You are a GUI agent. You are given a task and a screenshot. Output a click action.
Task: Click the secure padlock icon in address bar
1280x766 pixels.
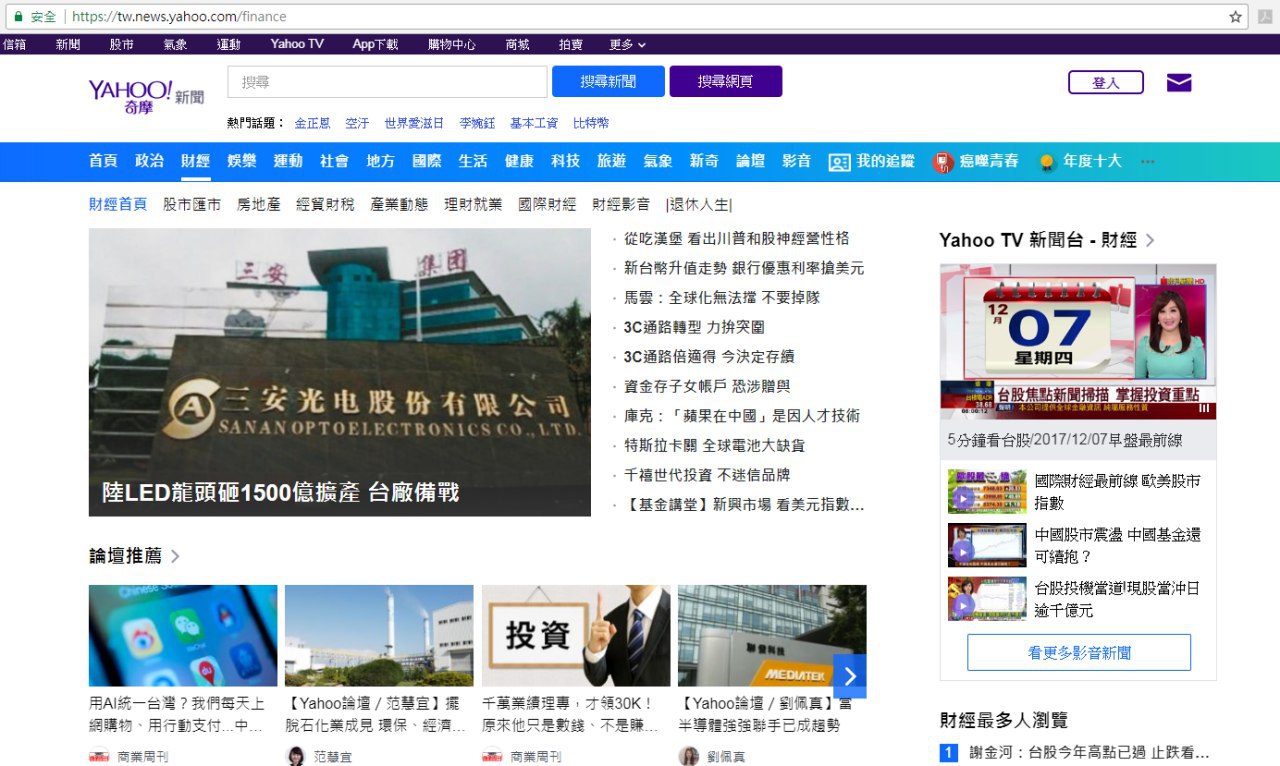pos(17,17)
